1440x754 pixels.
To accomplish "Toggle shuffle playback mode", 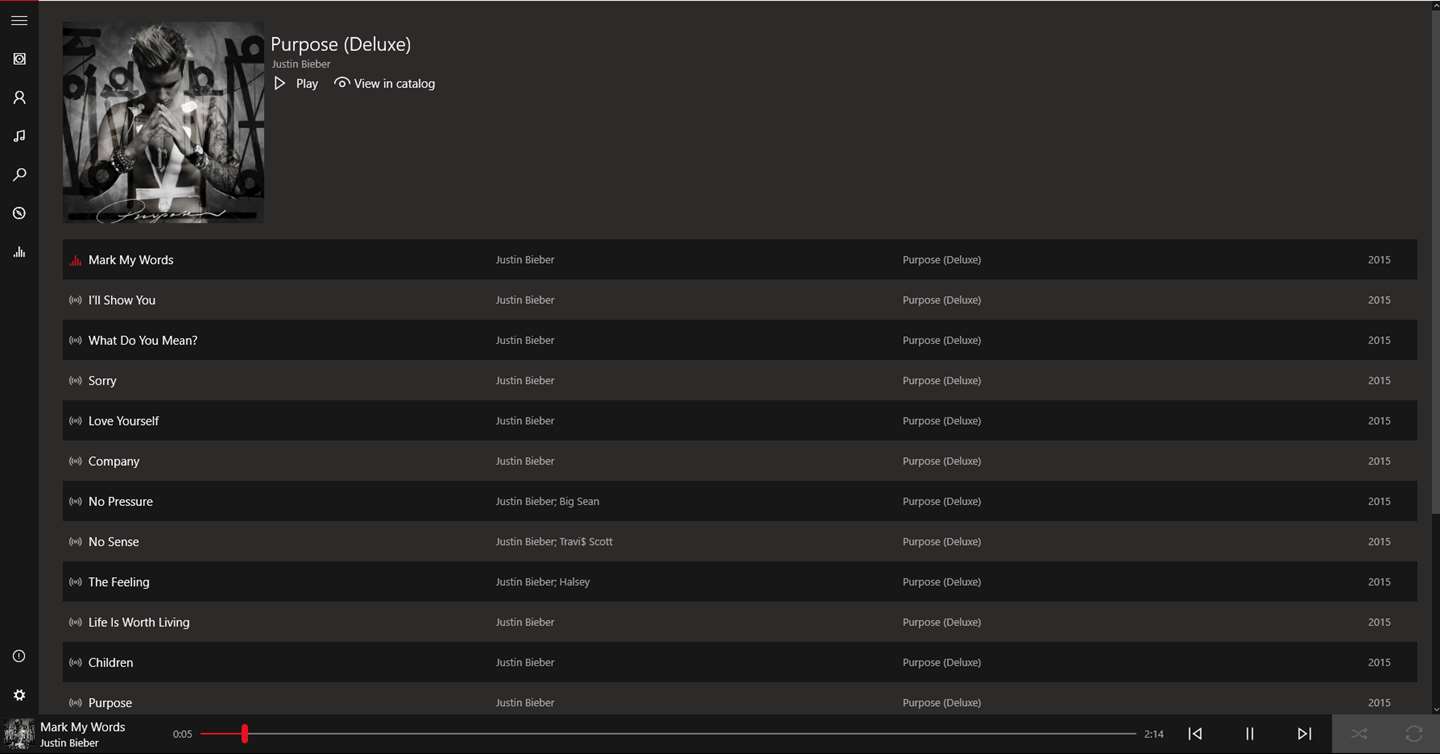I will (x=1359, y=734).
